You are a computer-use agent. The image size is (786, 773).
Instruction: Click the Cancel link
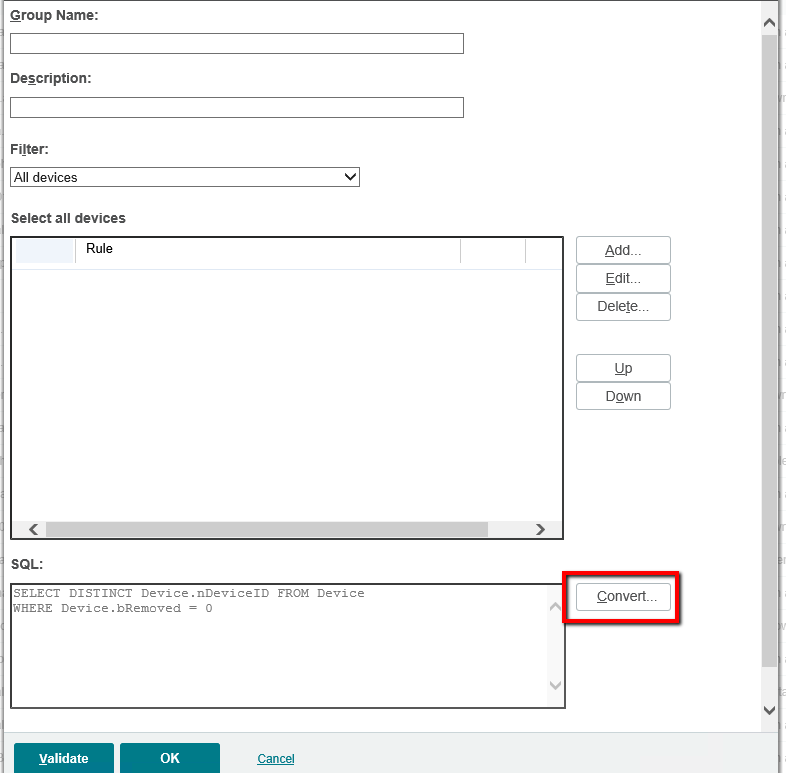point(276,758)
